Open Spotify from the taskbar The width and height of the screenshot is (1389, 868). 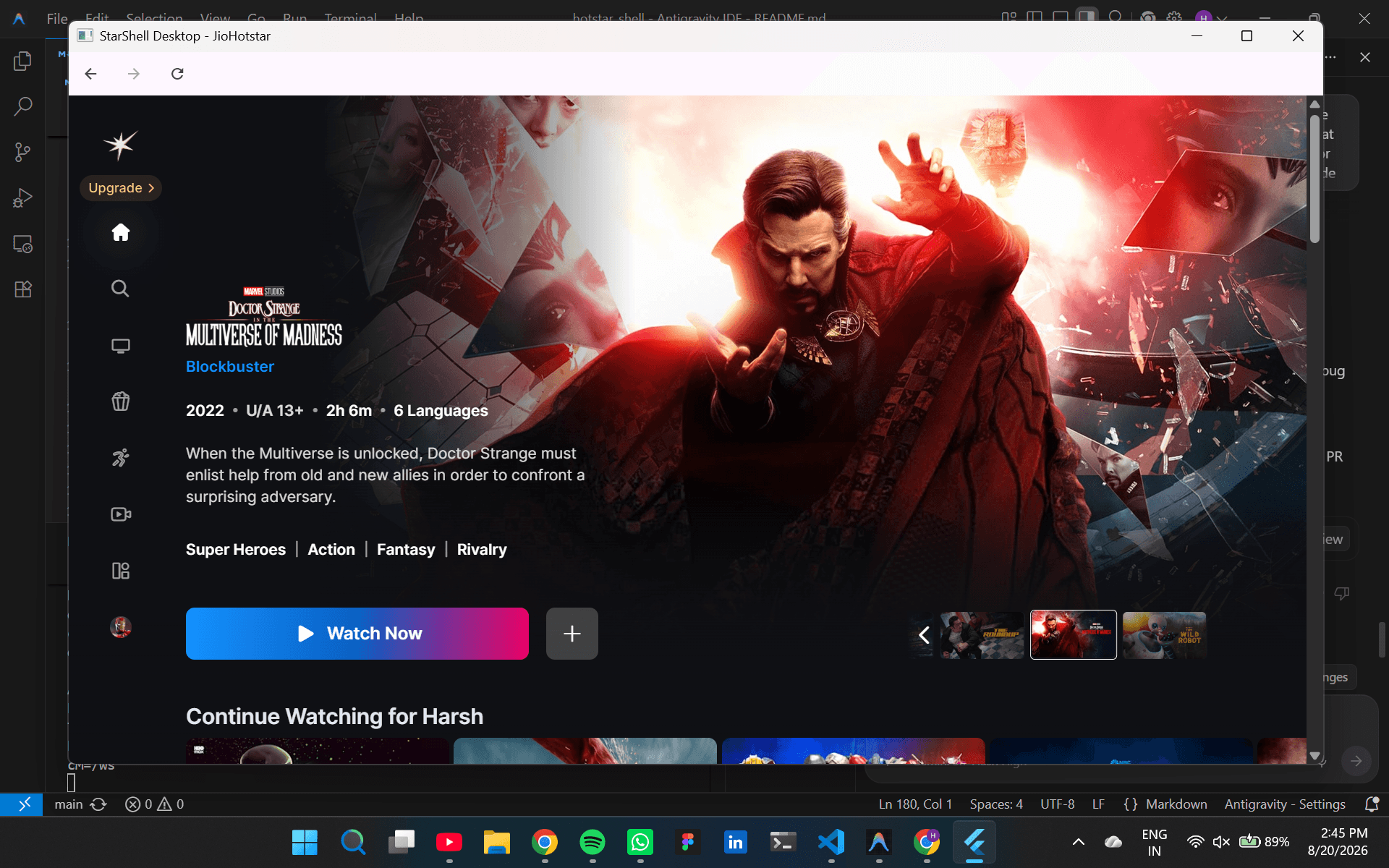(592, 842)
